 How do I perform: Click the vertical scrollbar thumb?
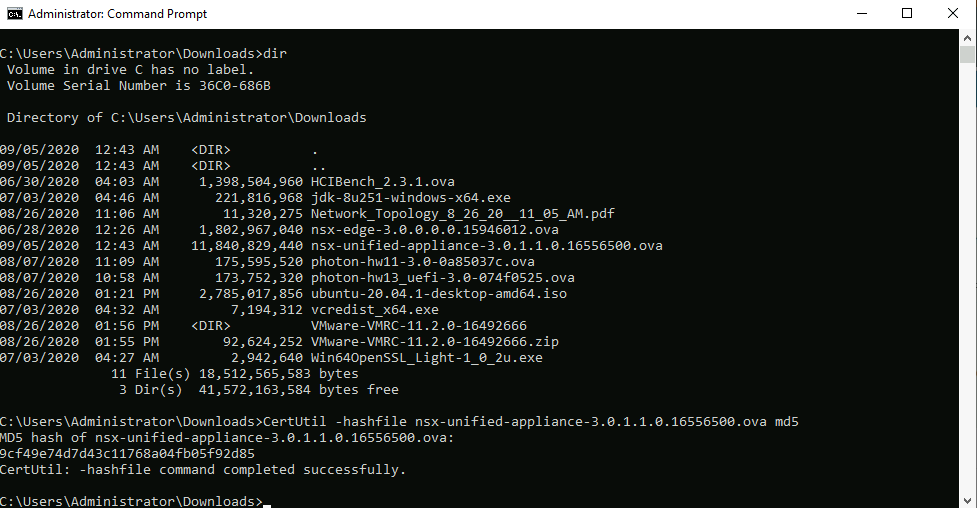pos(968,58)
